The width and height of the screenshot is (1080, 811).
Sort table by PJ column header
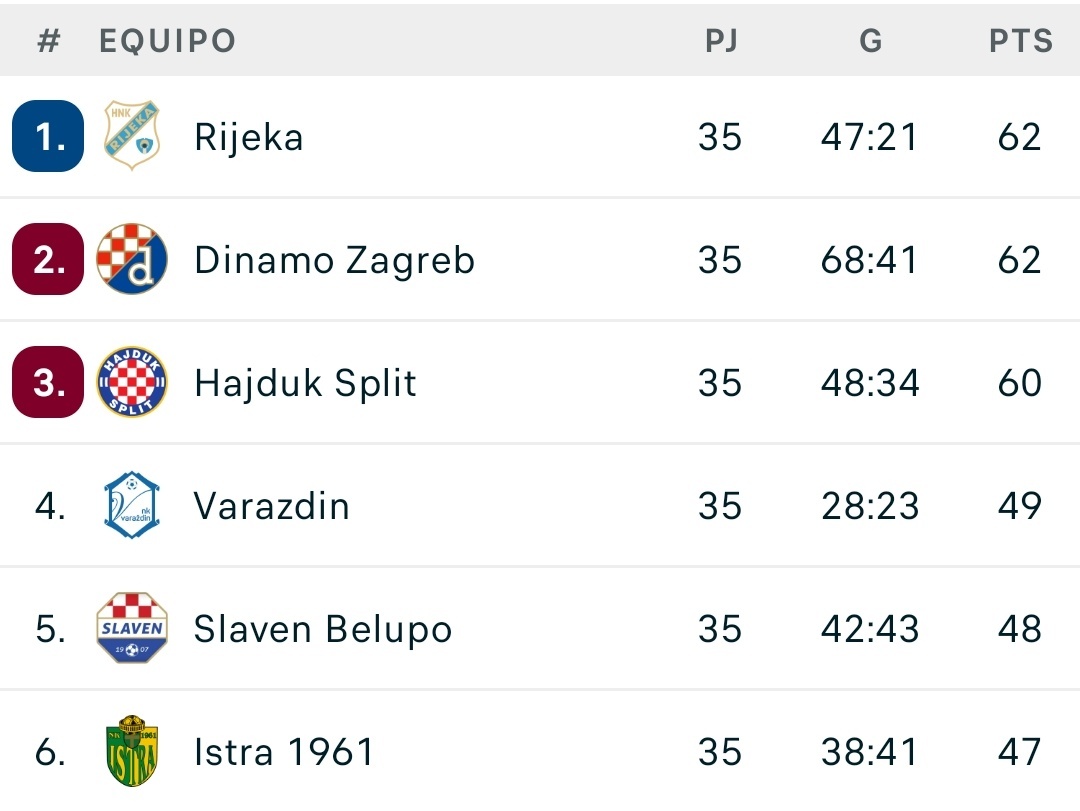pyautogui.click(x=721, y=41)
